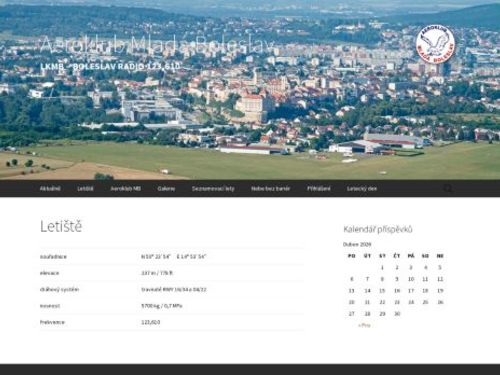Select the frequency value in frekvence row

tap(150, 322)
